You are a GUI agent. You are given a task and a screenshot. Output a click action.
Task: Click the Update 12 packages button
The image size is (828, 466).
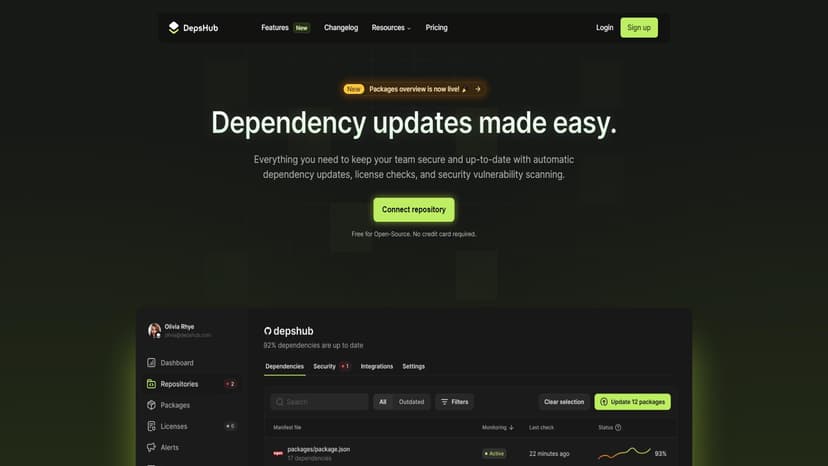(633, 402)
